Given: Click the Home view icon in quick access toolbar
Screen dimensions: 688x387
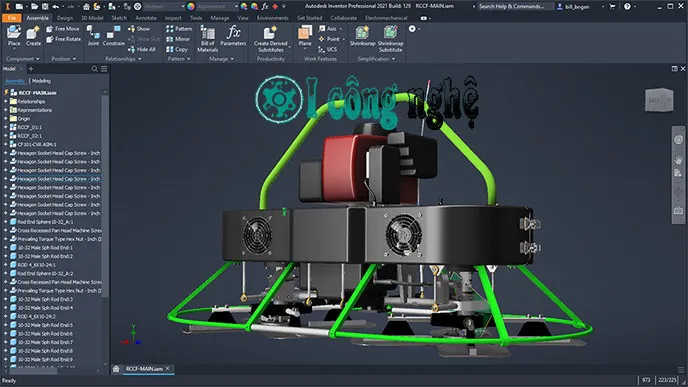Looking at the screenshot, I should [x=86, y=7].
